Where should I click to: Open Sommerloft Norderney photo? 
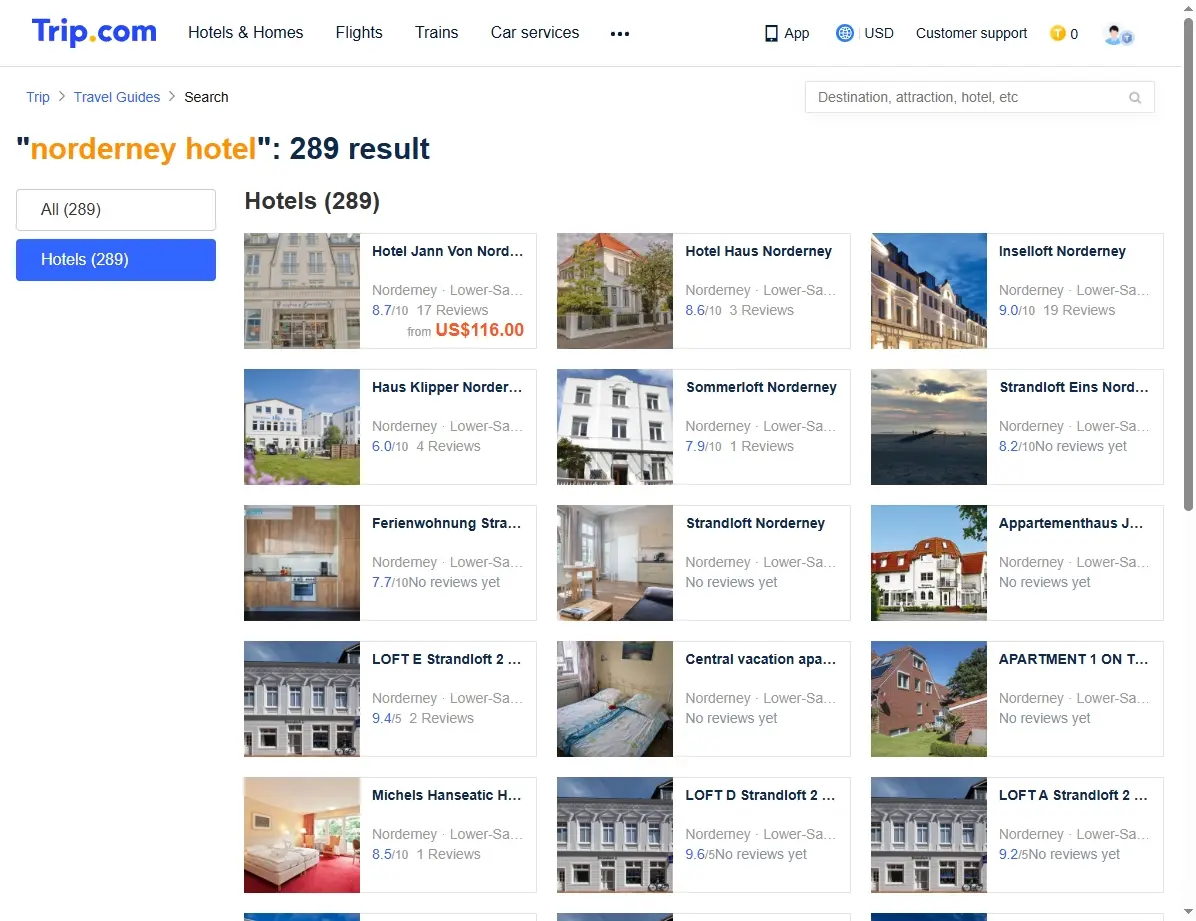click(x=615, y=427)
